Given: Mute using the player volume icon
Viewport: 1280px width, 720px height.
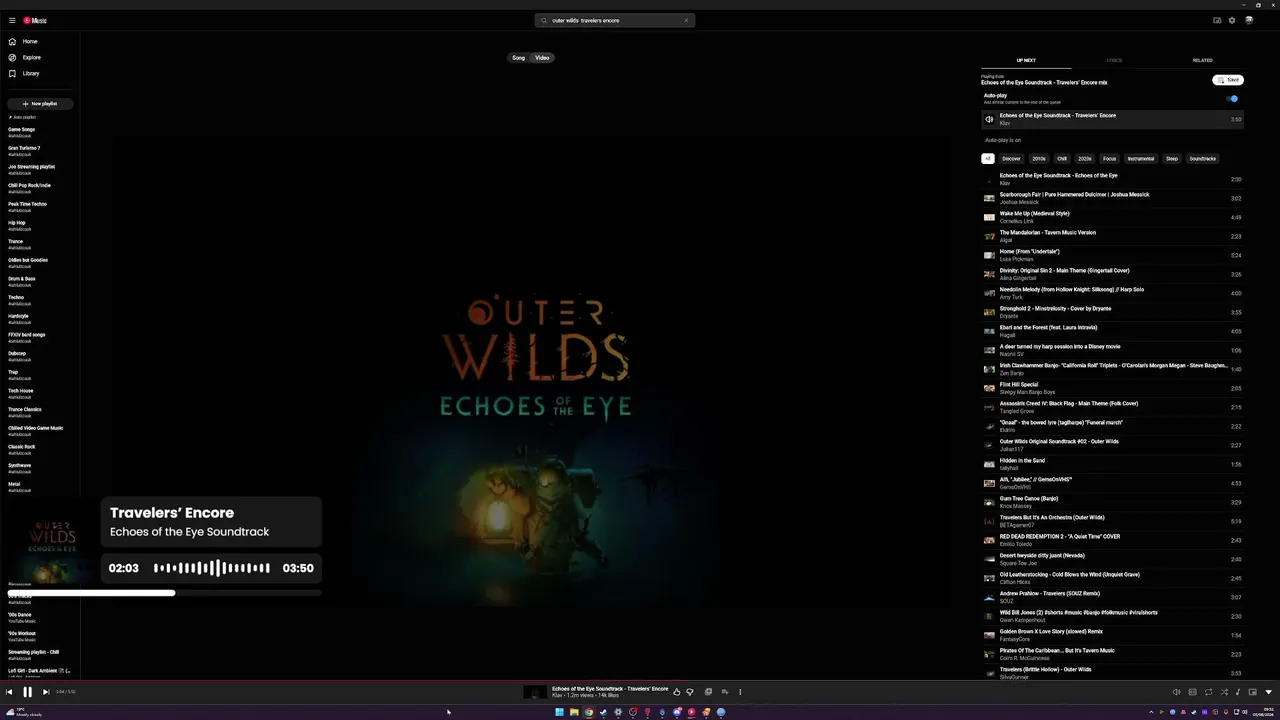Looking at the screenshot, I should point(1176,692).
